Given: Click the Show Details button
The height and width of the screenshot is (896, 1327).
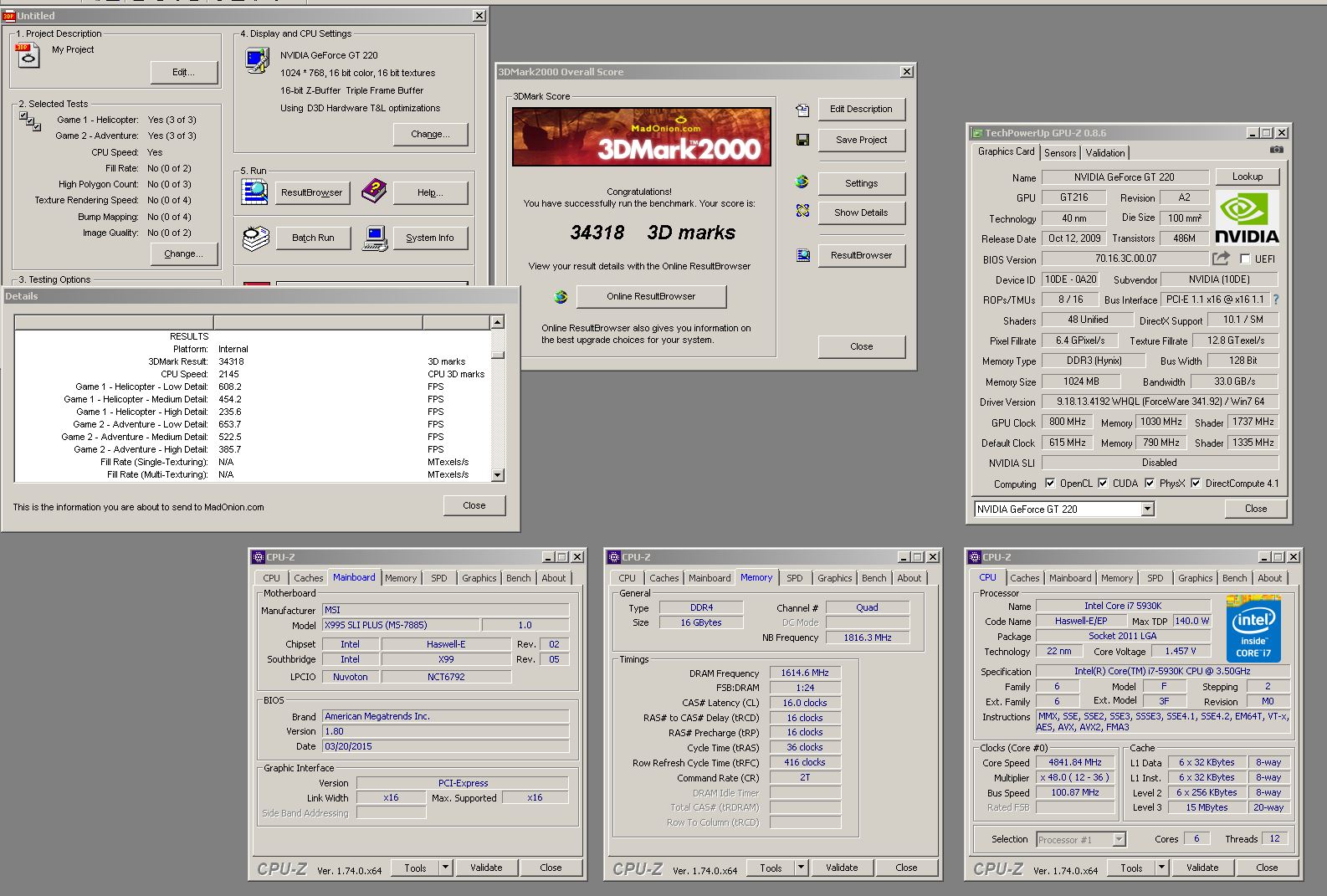Looking at the screenshot, I should [x=861, y=212].
